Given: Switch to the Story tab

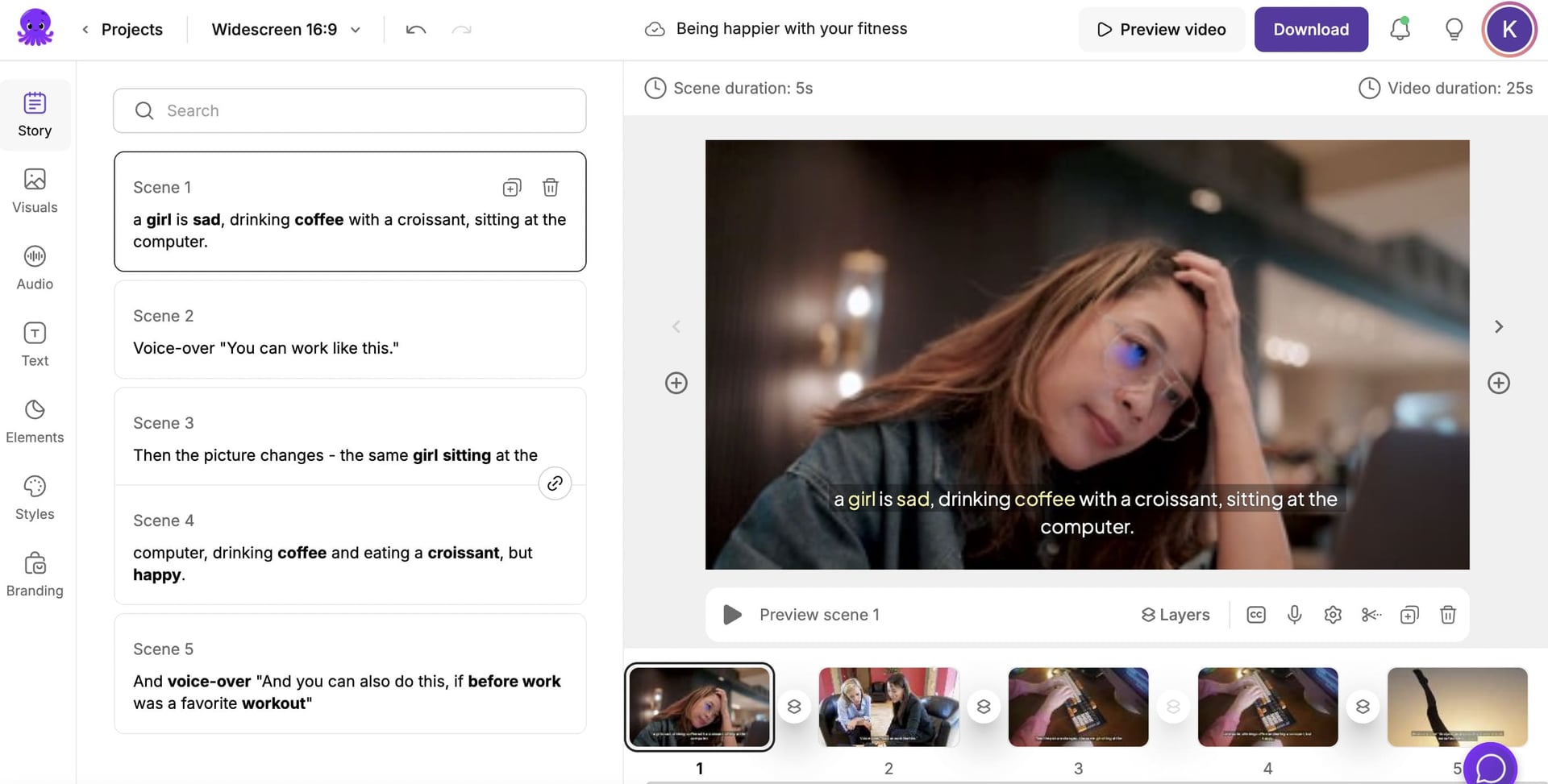Looking at the screenshot, I should pos(35,114).
